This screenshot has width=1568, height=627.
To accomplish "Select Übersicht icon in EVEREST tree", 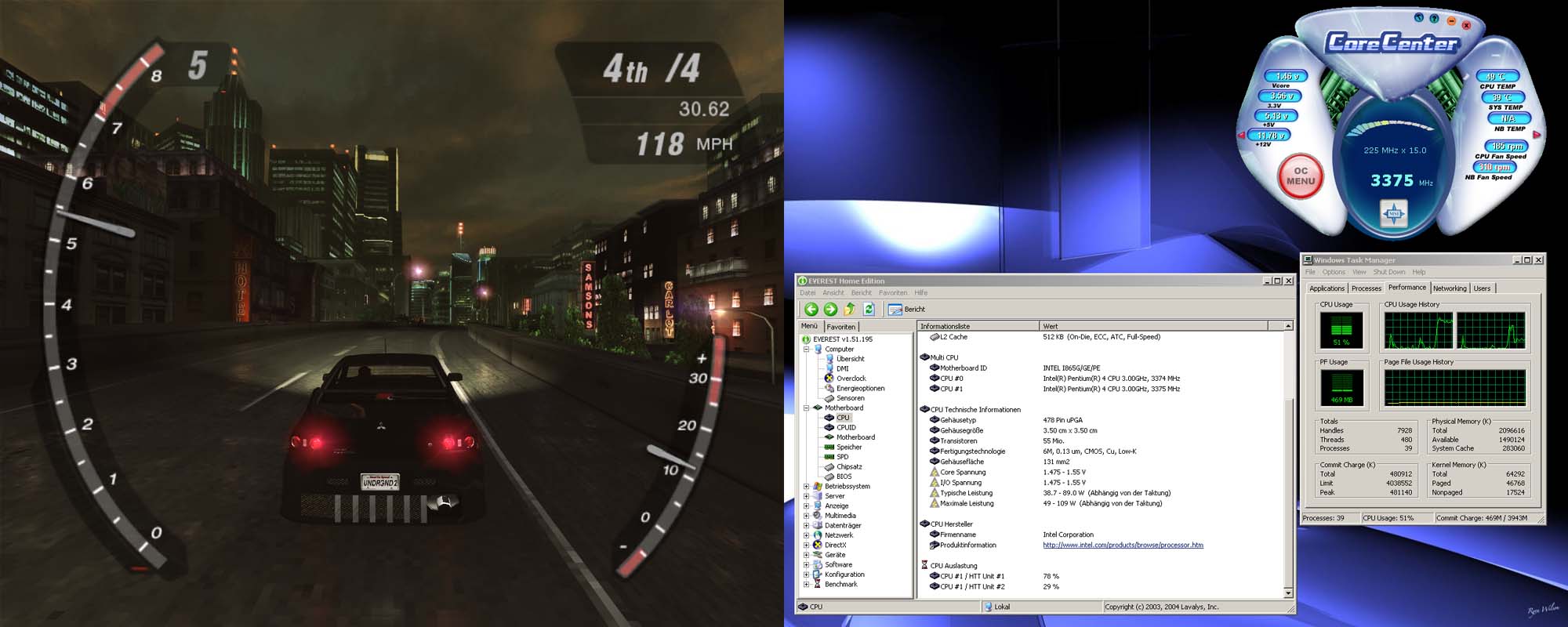I will [x=829, y=359].
